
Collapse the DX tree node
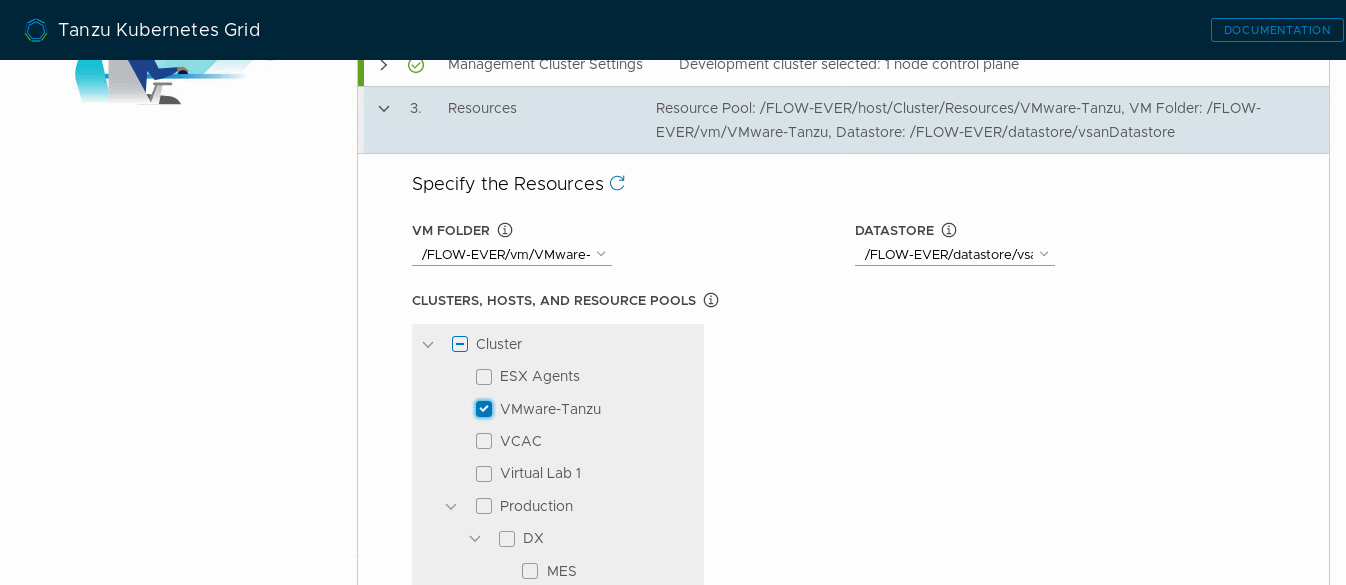[x=475, y=539]
